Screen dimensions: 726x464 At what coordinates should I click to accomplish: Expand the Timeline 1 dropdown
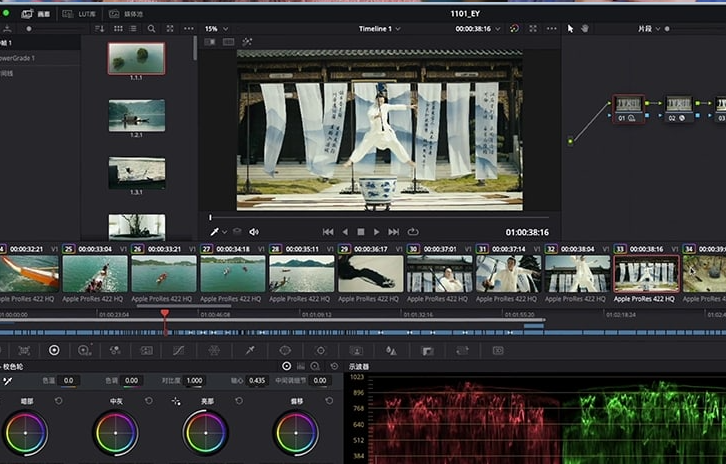point(380,29)
